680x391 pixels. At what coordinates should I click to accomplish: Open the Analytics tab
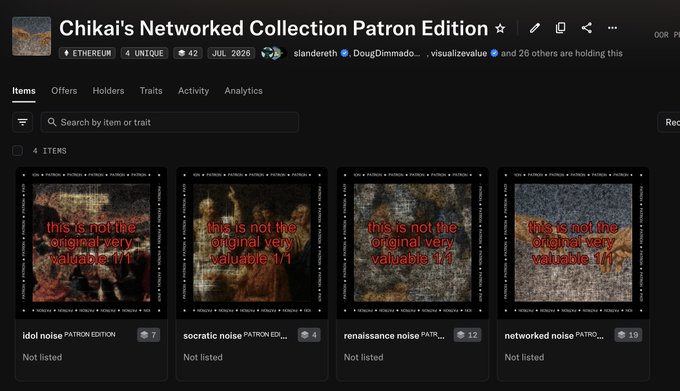(x=243, y=91)
